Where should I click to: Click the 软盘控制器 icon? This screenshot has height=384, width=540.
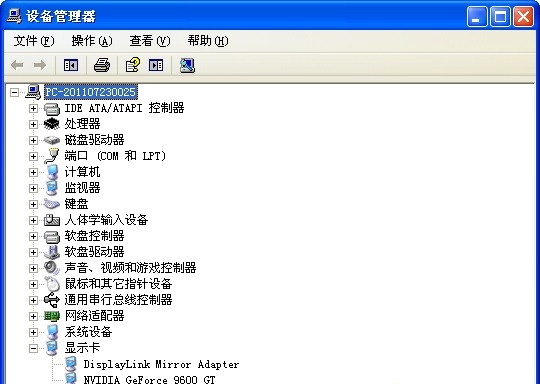(52, 236)
